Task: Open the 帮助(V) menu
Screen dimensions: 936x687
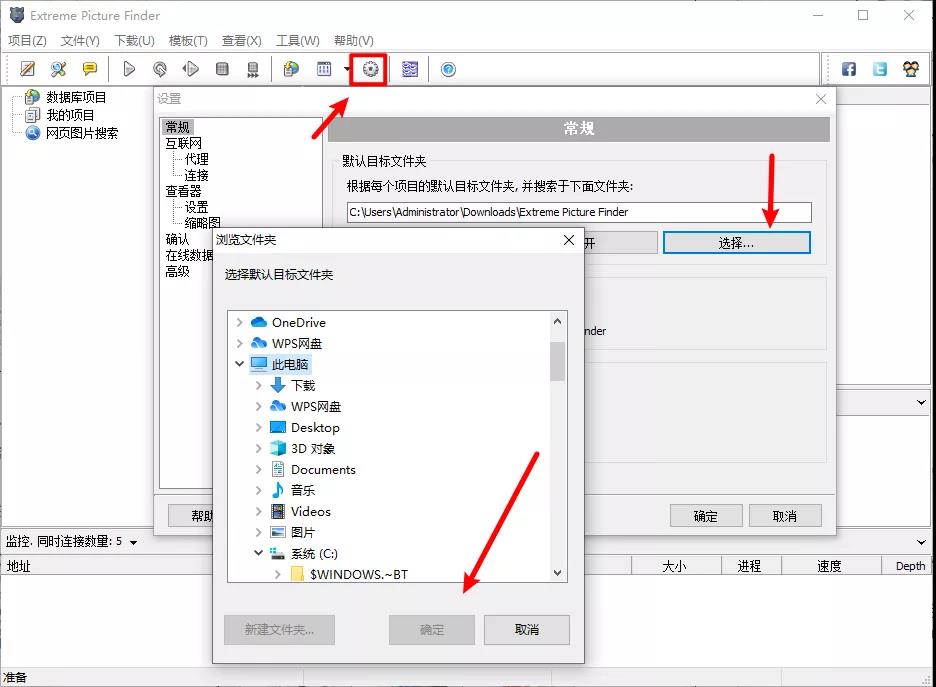Action: click(353, 41)
